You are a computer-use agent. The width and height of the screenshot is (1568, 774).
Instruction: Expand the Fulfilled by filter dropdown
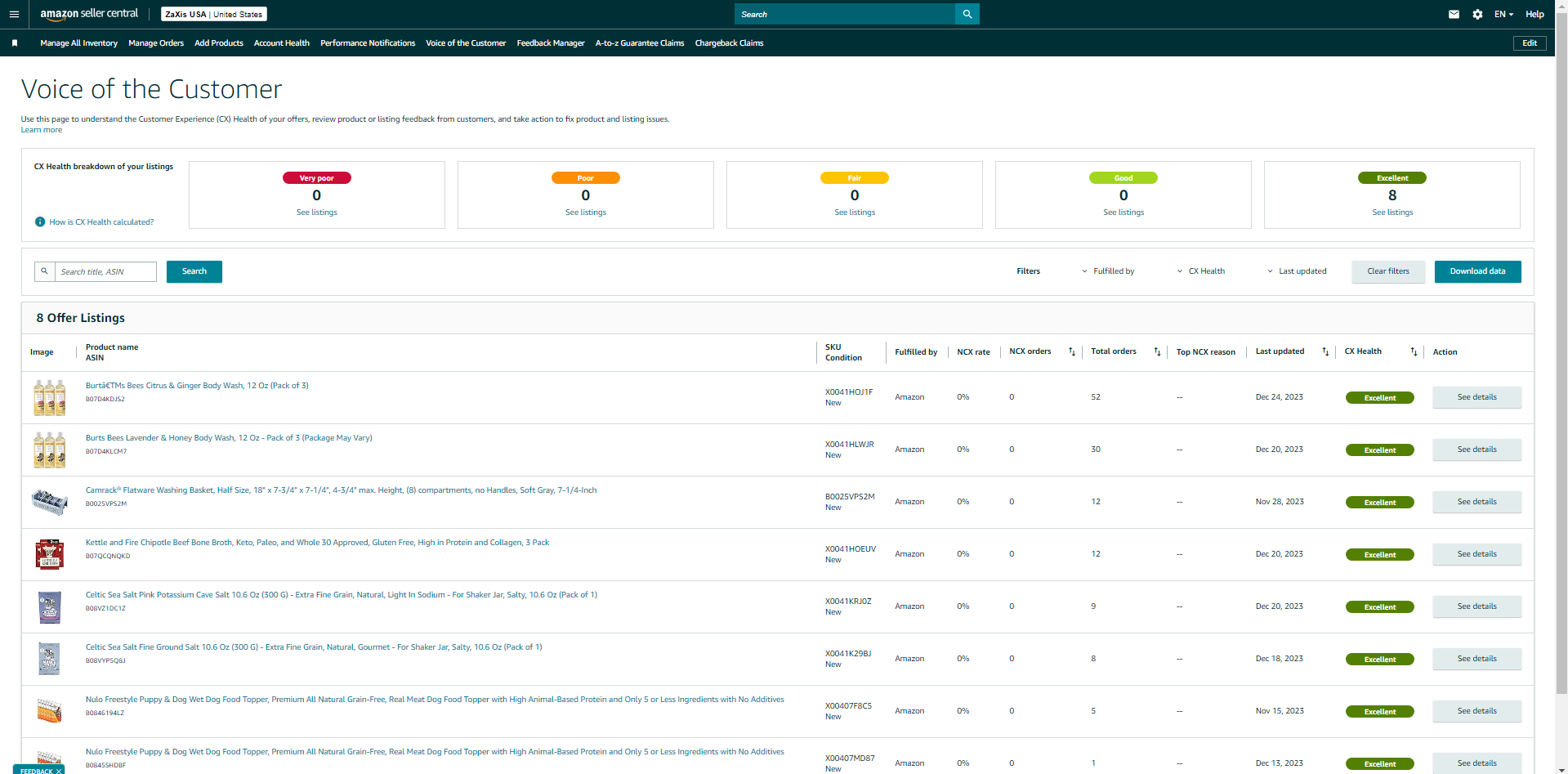pos(1107,271)
